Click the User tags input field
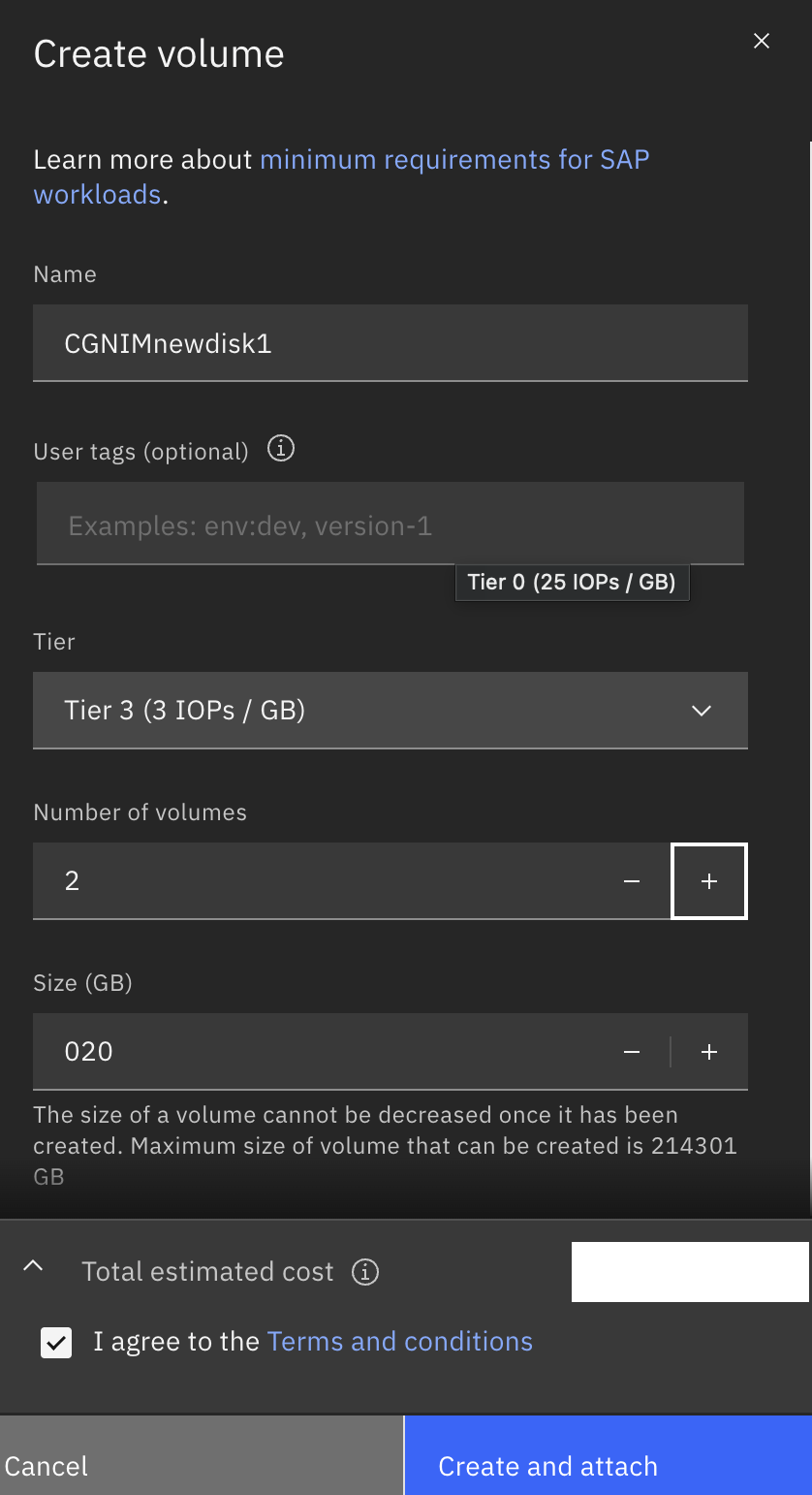Viewport: 812px width, 1495px height. click(x=390, y=524)
